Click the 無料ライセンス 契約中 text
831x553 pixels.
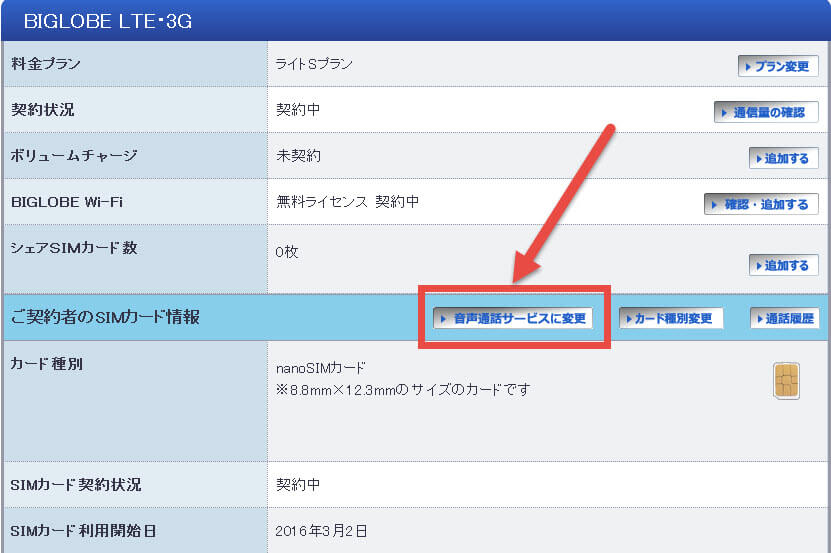(347, 201)
